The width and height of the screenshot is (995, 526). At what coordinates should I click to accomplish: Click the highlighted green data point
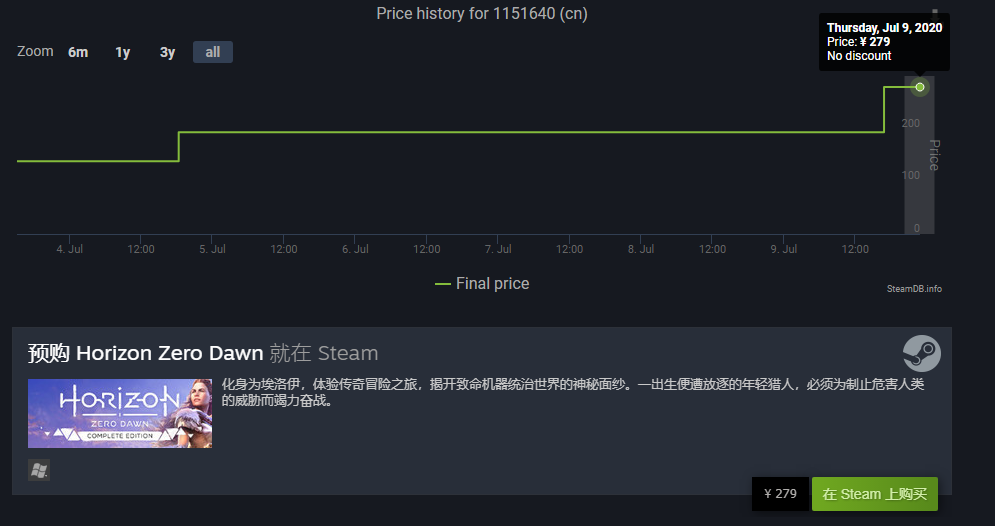pyautogui.click(x=919, y=87)
